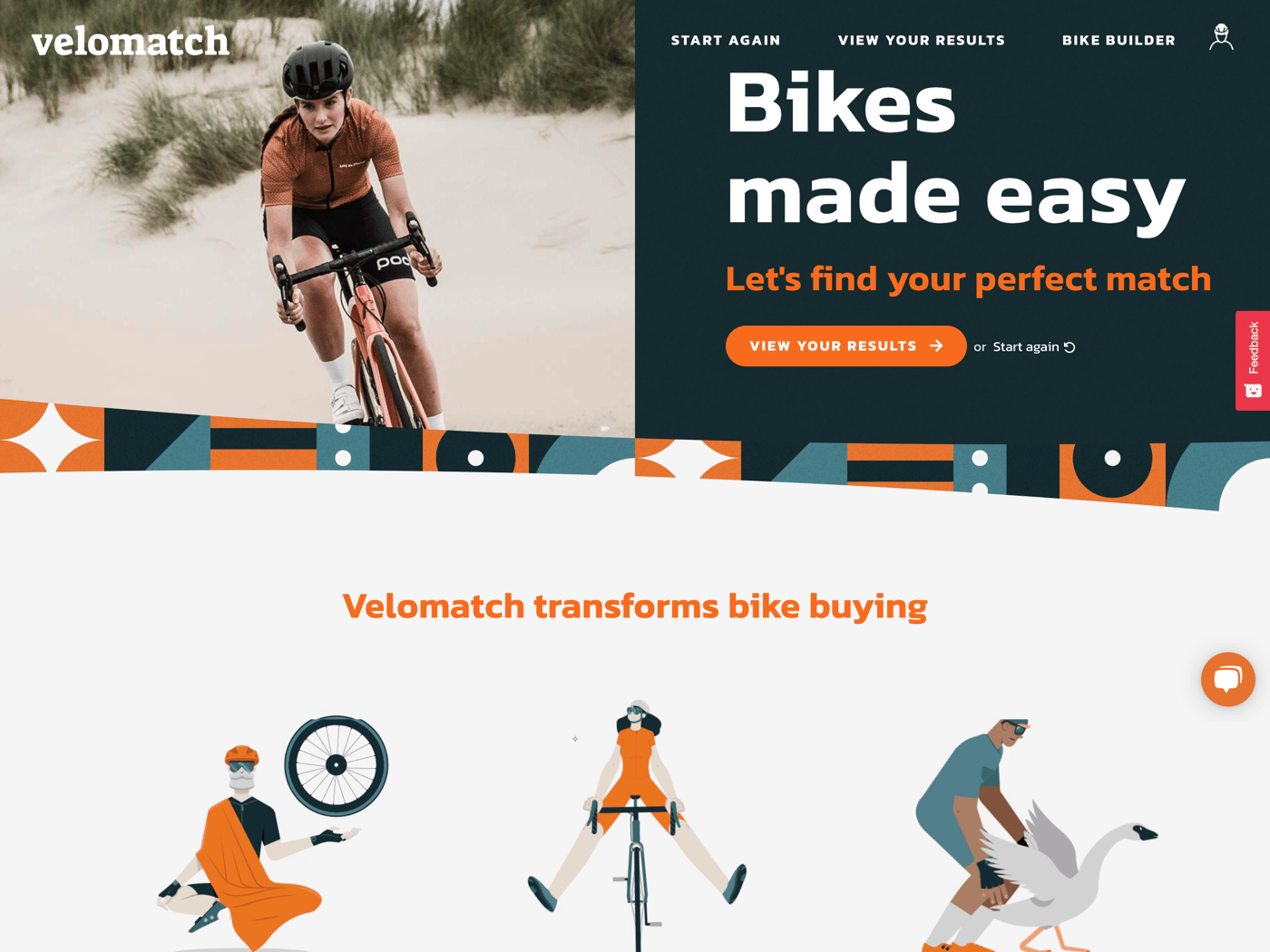This screenshot has height=952, width=1270.
Task: Select the cyclist holding swan illustration
Action: [1034, 834]
